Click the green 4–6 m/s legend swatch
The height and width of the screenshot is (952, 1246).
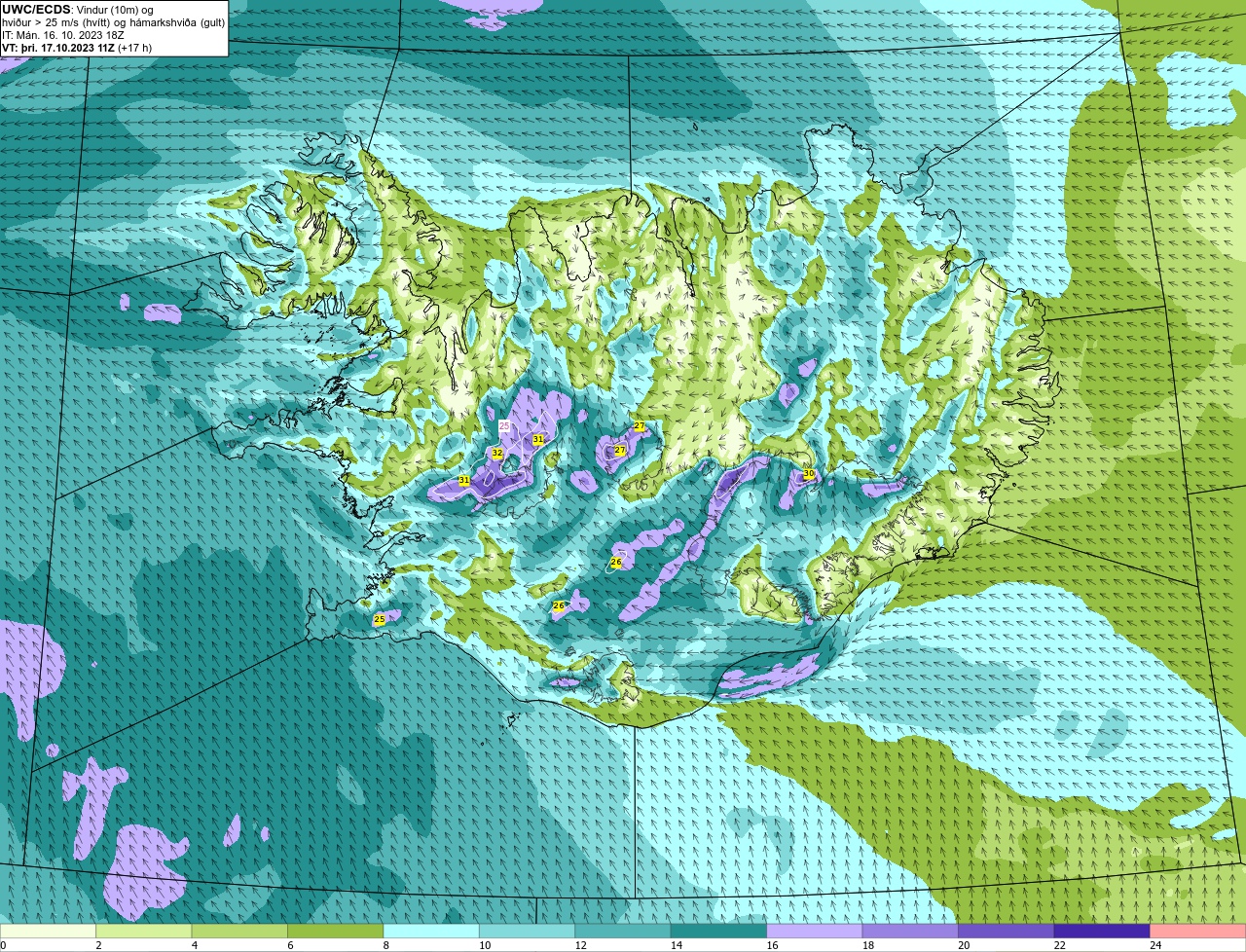239,931
